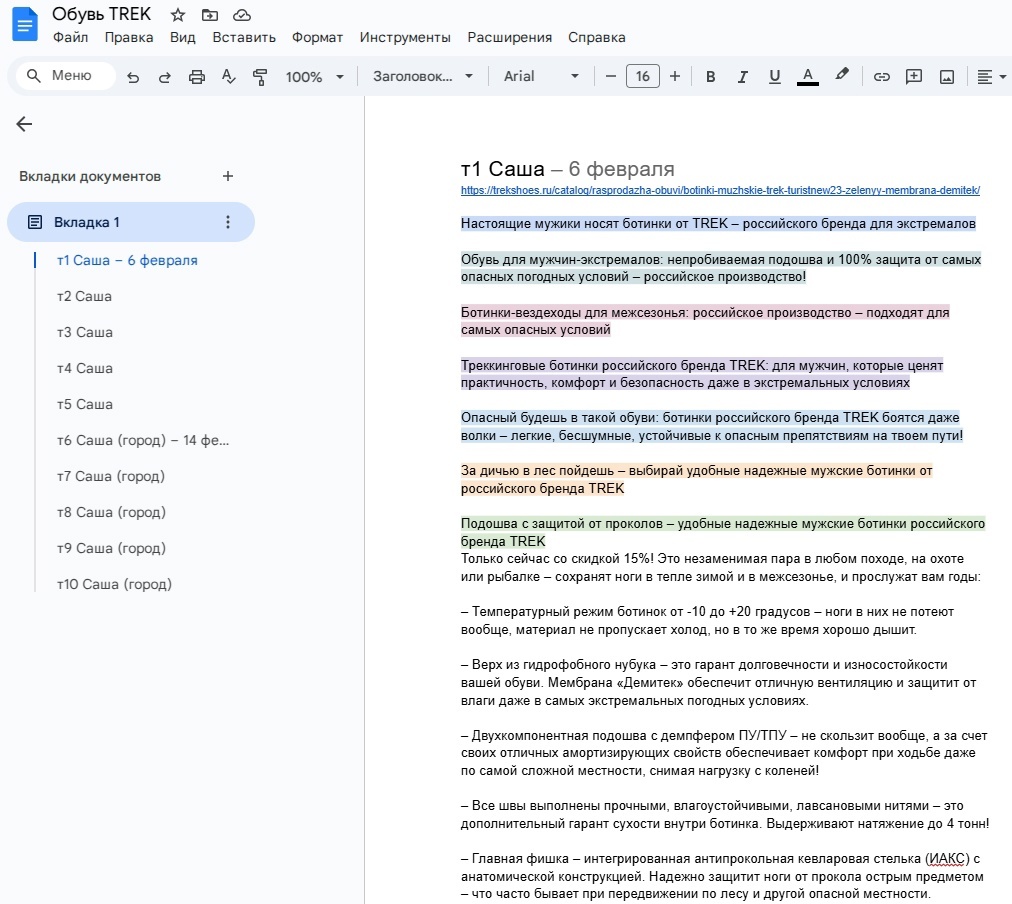Open the highlight color pen tool
Image resolution: width=1012 pixels, height=904 pixels.
[842, 75]
